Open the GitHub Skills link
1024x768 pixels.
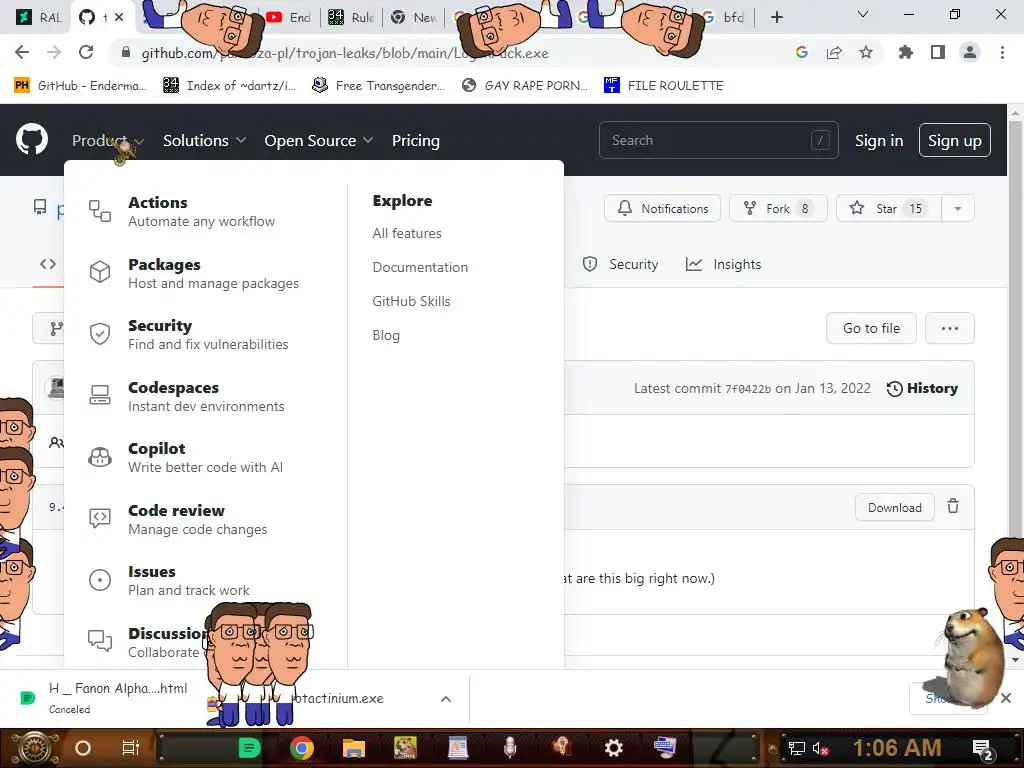411,301
